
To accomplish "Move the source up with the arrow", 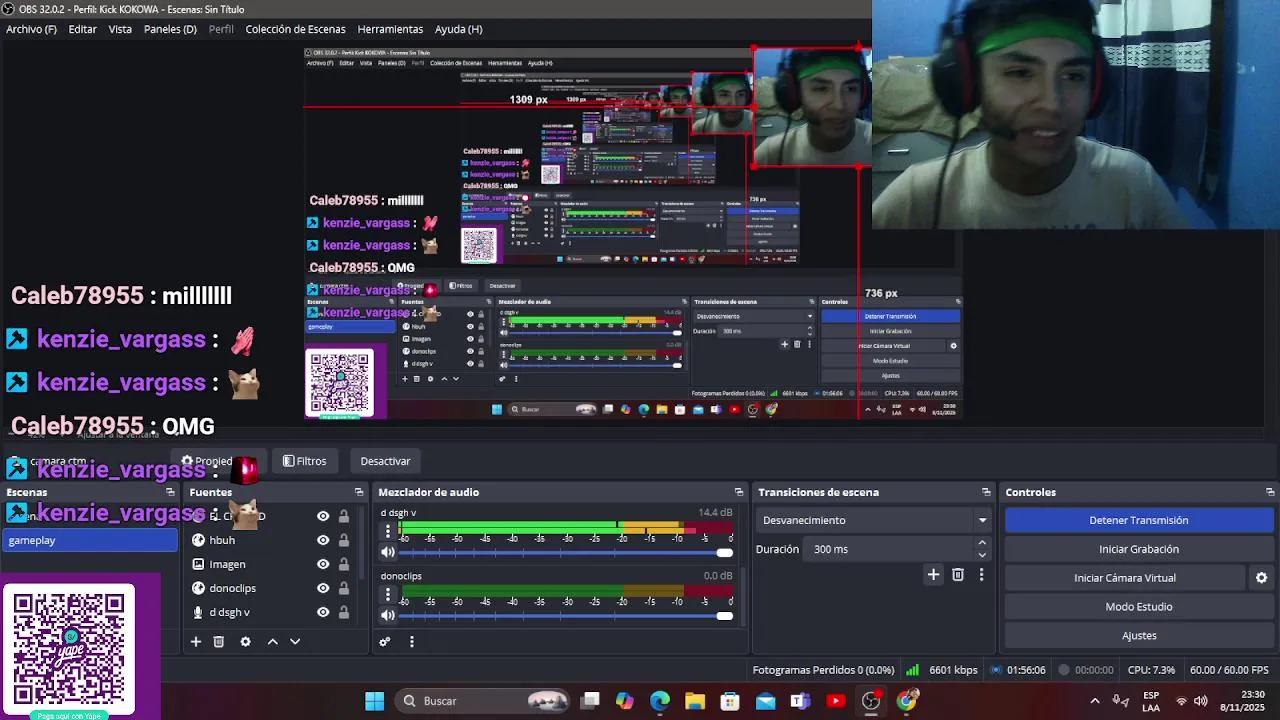I will click(x=272, y=642).
